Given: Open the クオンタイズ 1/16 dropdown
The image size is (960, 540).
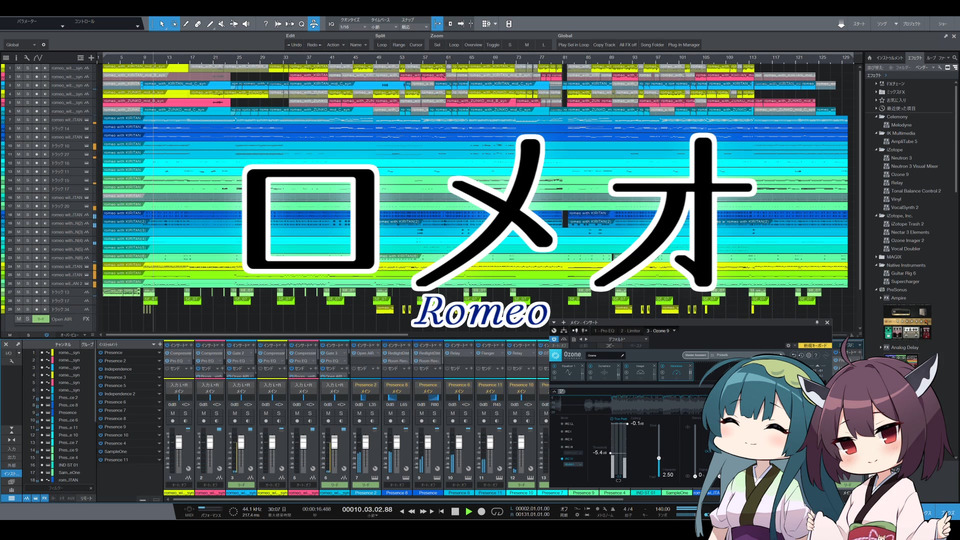Looking at the screenshot, I should point(353,27).
